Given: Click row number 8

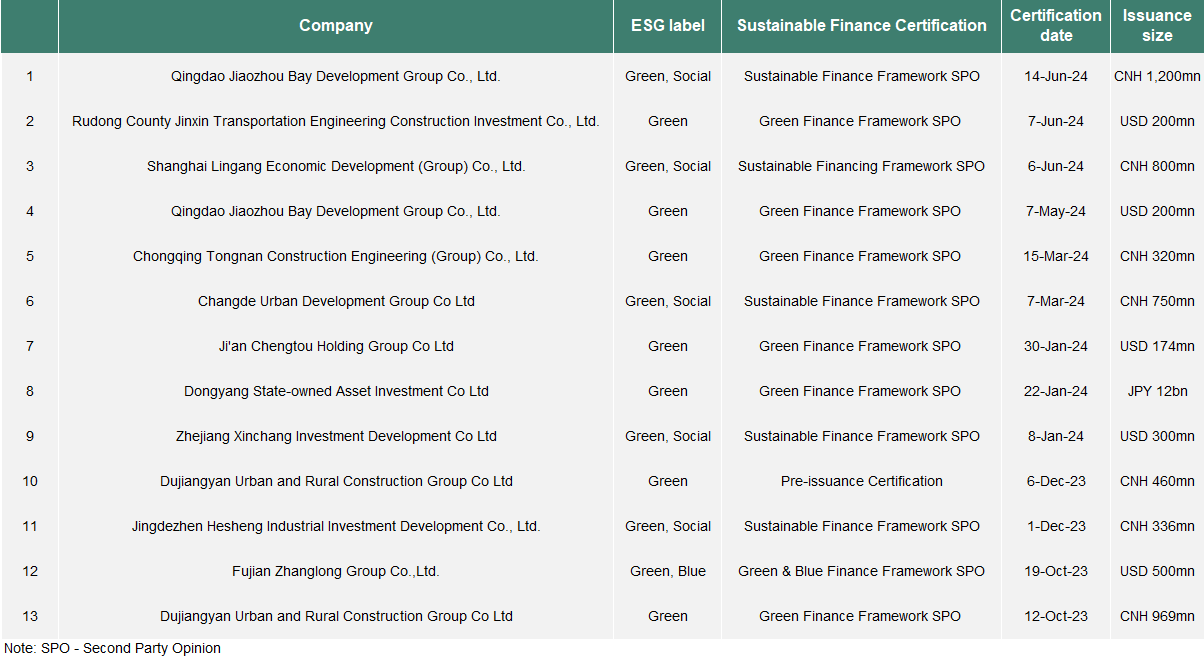Looking at the screenshot, I should click(30, 391).
